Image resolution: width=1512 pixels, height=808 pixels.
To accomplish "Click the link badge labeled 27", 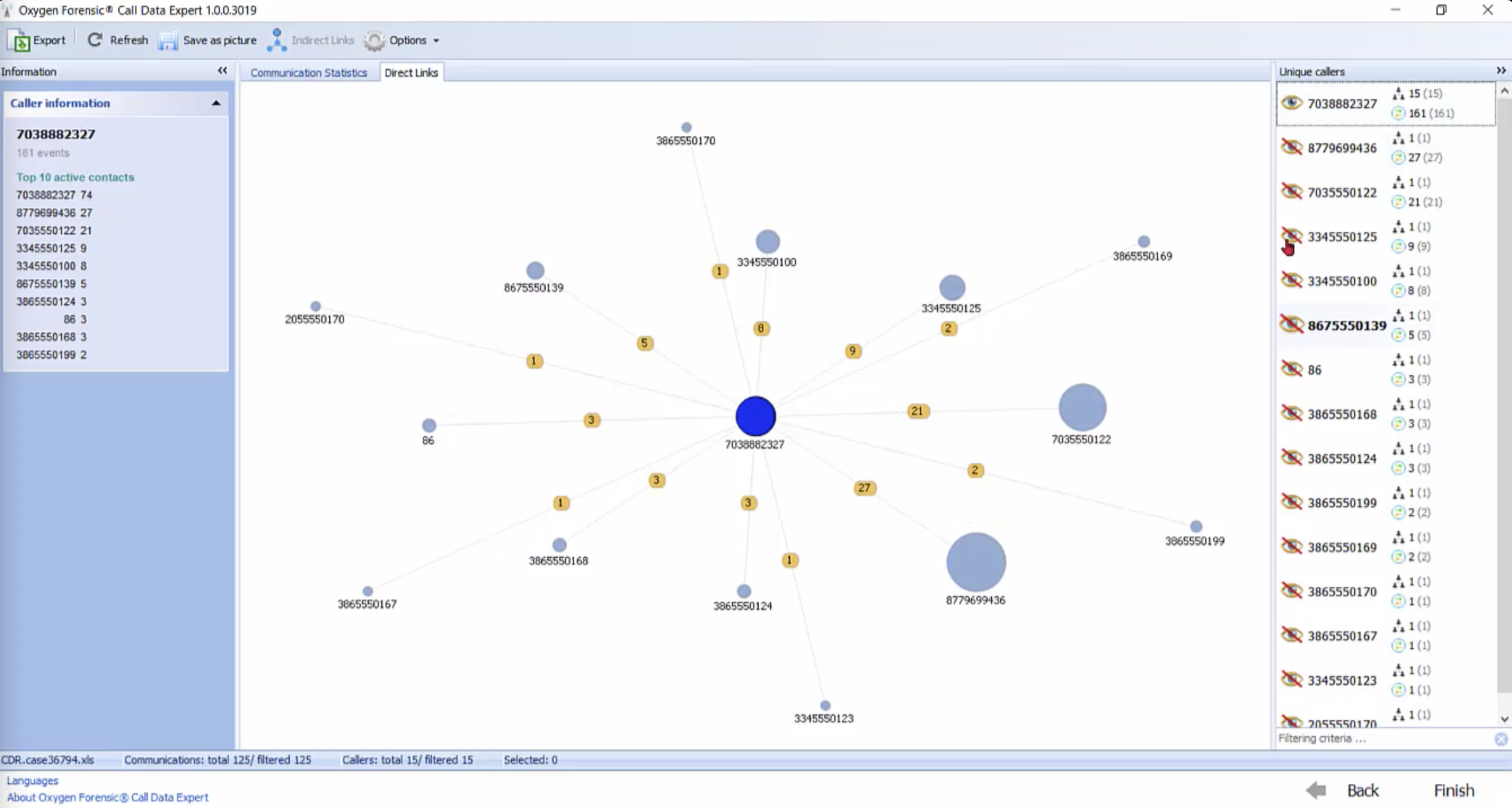I will pos(864,487).
